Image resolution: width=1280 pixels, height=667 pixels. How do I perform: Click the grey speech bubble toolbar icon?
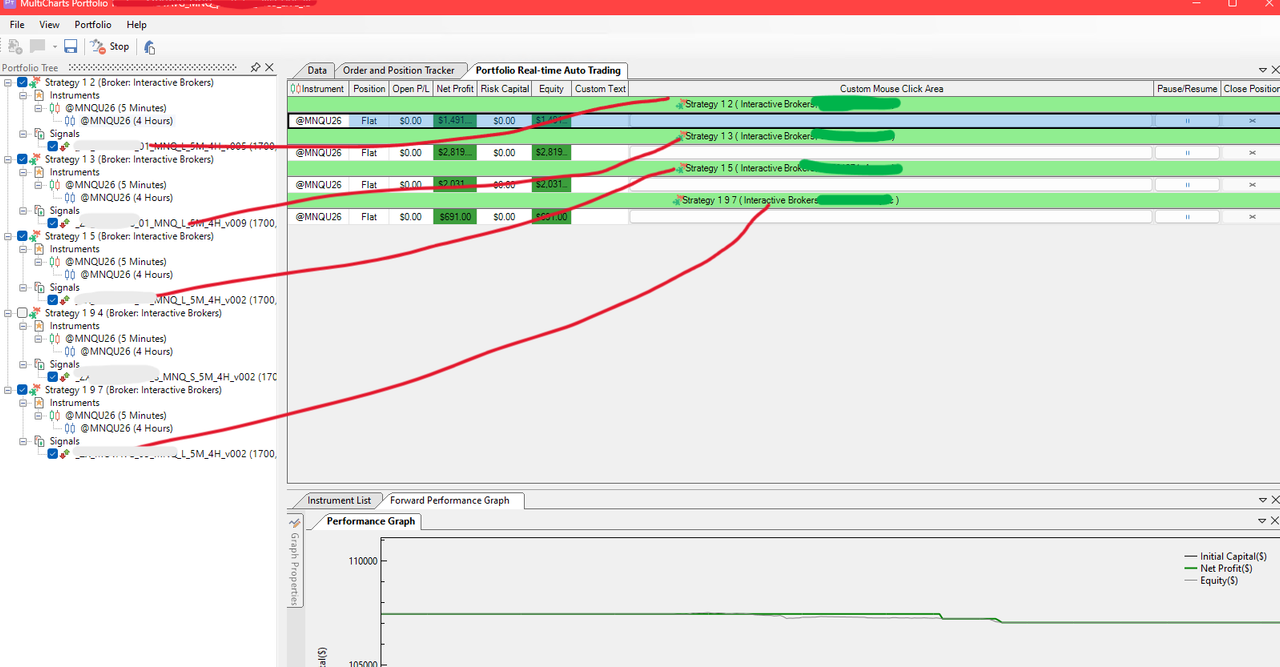click(37, 46)
